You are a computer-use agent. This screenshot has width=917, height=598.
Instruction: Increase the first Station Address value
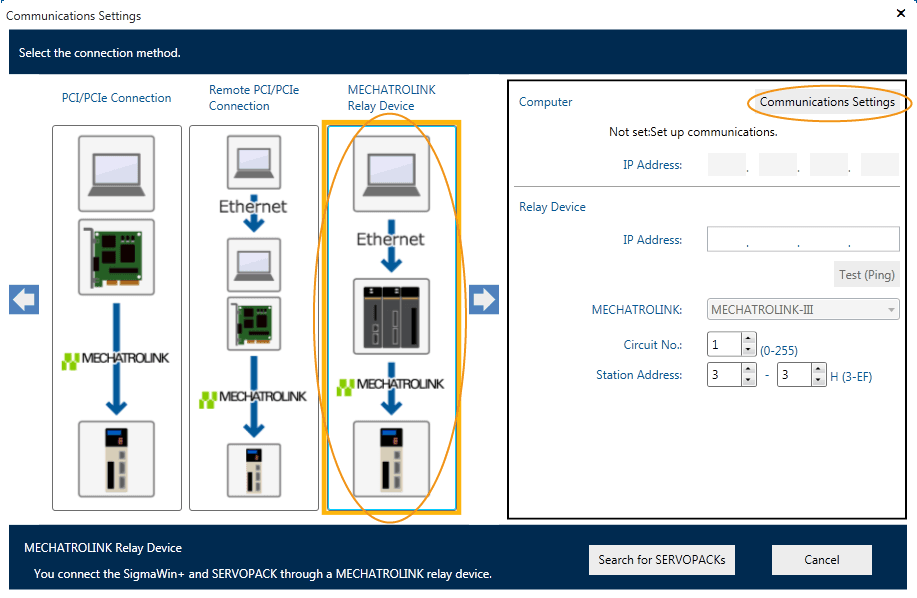point(749,369)
